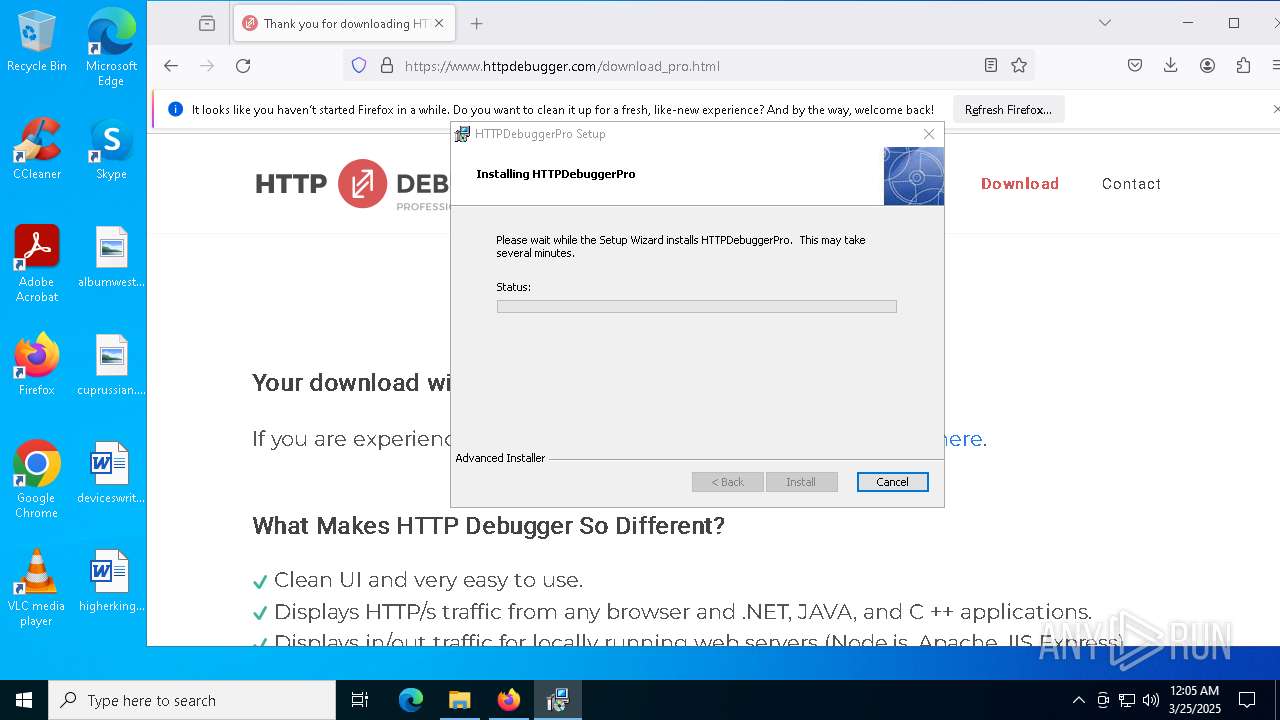The width and height of the screenshot is (1280, 720).
Task: Click the Refresh Firefox button
Action: [x=1008, y=110]
